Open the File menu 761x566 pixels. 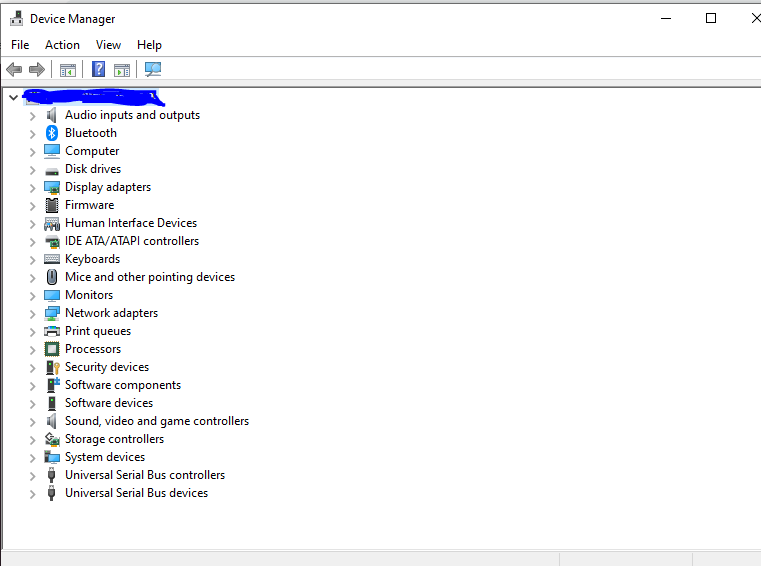point(20,45)
